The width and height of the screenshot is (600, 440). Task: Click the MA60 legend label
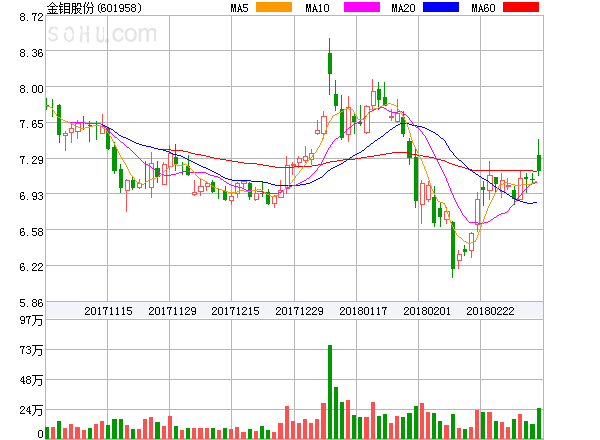pyautogui.click(x=483, y=8)
